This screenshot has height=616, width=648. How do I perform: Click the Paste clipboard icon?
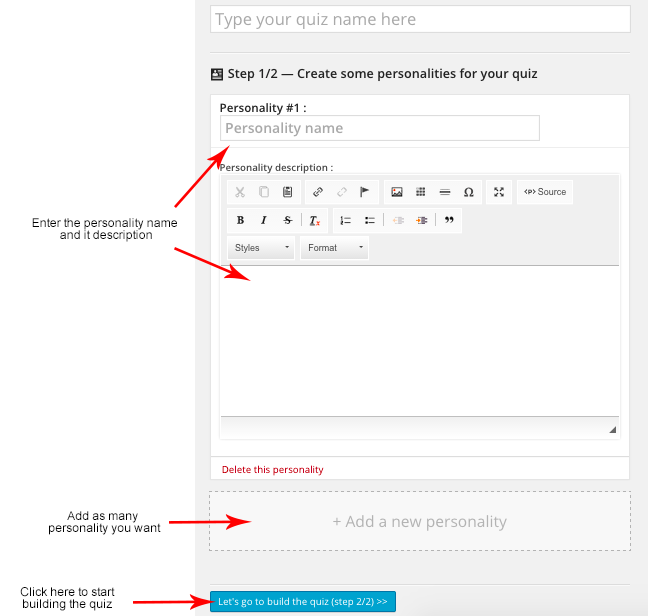coord(288,192)
